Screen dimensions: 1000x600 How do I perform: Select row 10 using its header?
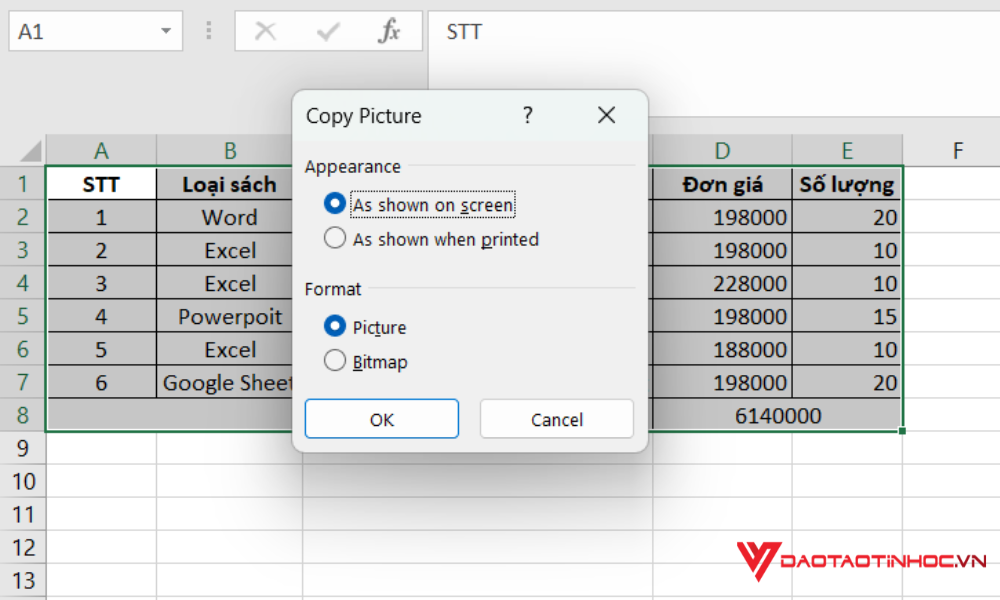point(22,481)
